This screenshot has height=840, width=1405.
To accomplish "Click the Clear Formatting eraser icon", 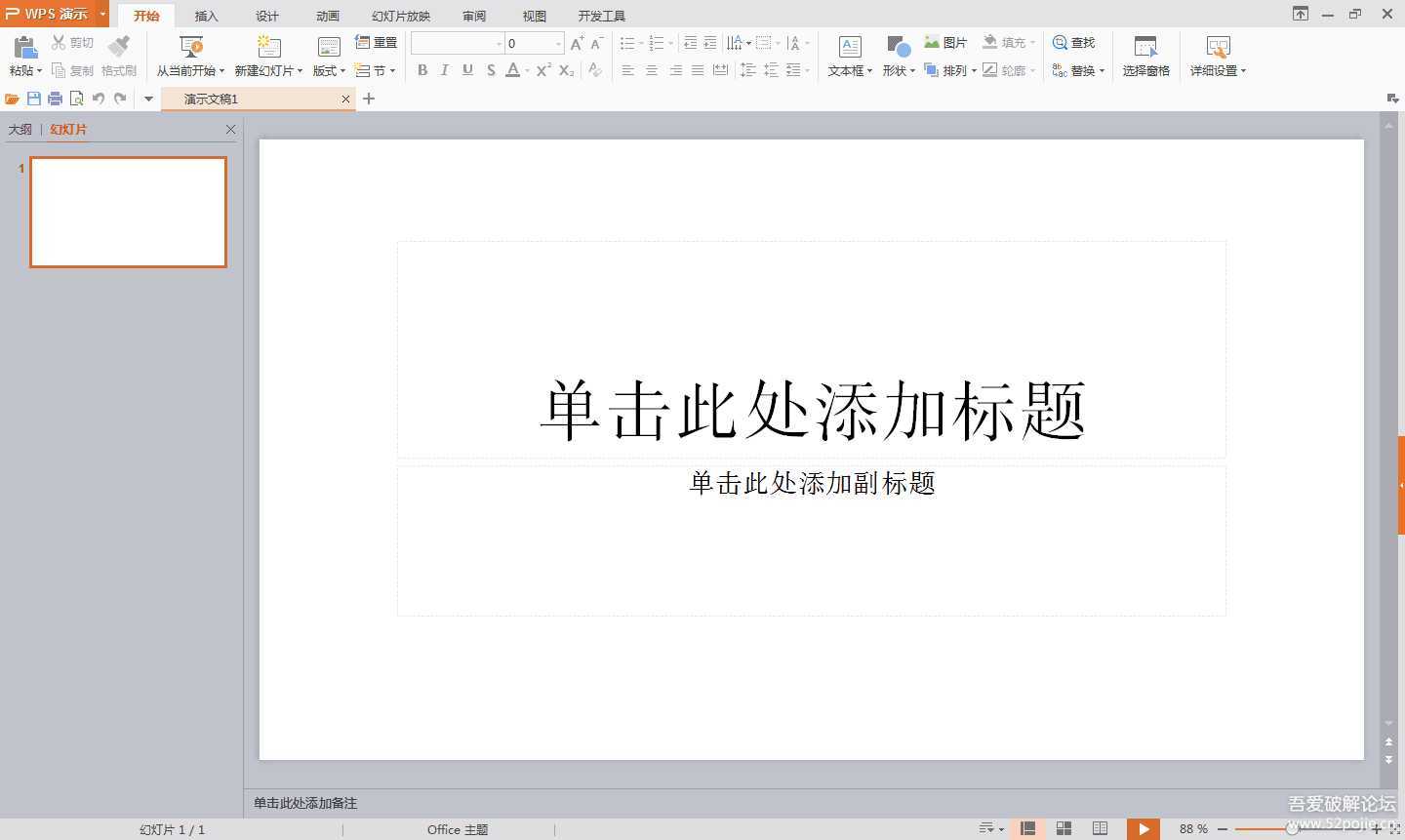I will [x=594, y=70].
